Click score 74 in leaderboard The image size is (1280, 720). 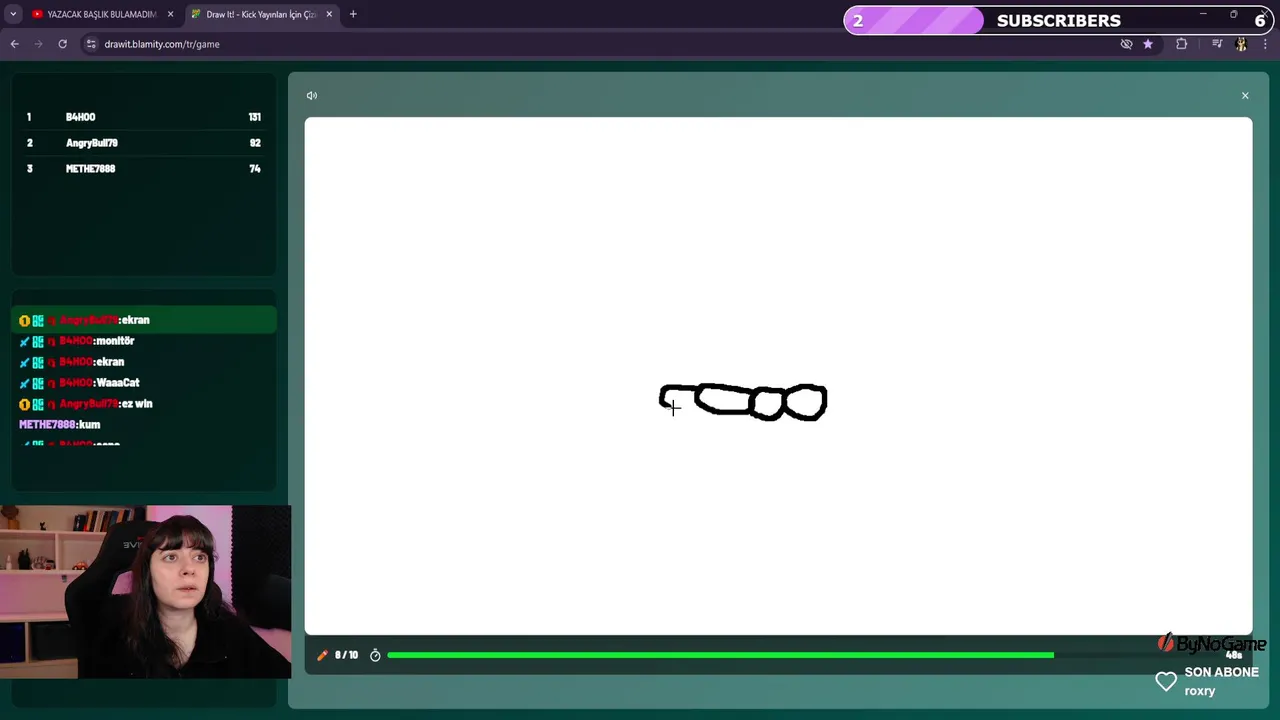pyautogui.click(x=255, y=169)
